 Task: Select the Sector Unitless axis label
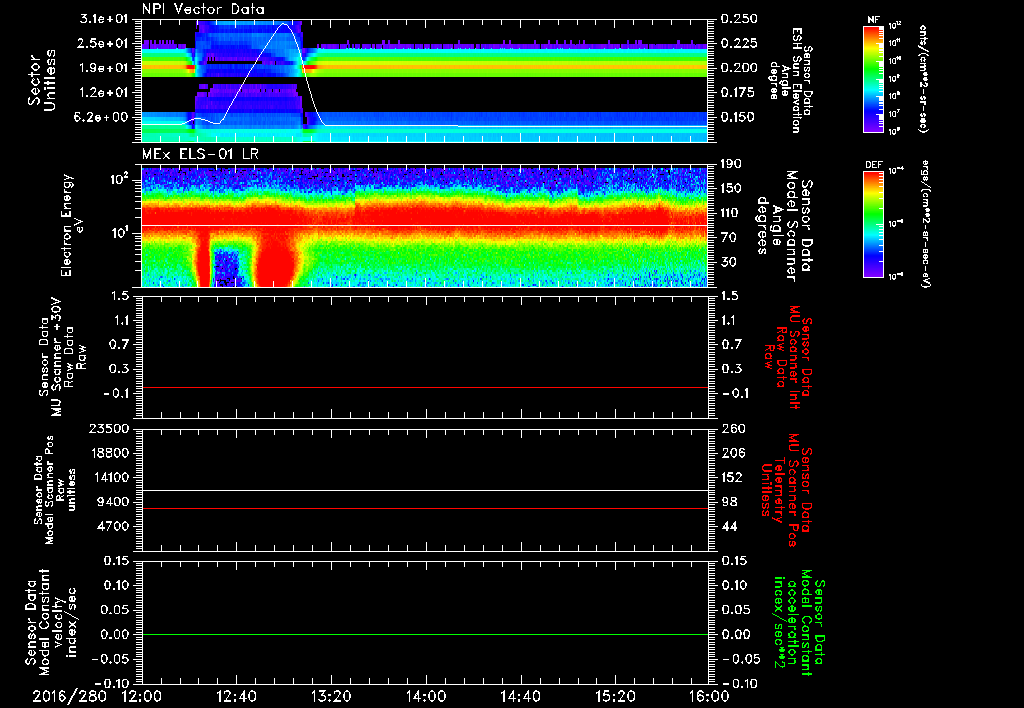41,80
